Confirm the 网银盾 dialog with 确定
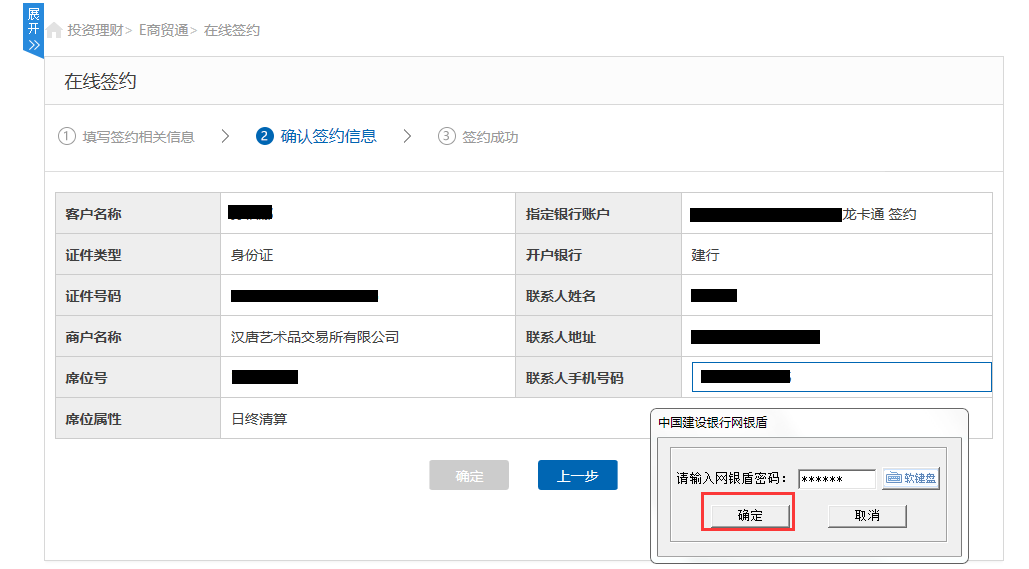The image size is (1029, 569). pyautogui.click(x=750, y=516)
